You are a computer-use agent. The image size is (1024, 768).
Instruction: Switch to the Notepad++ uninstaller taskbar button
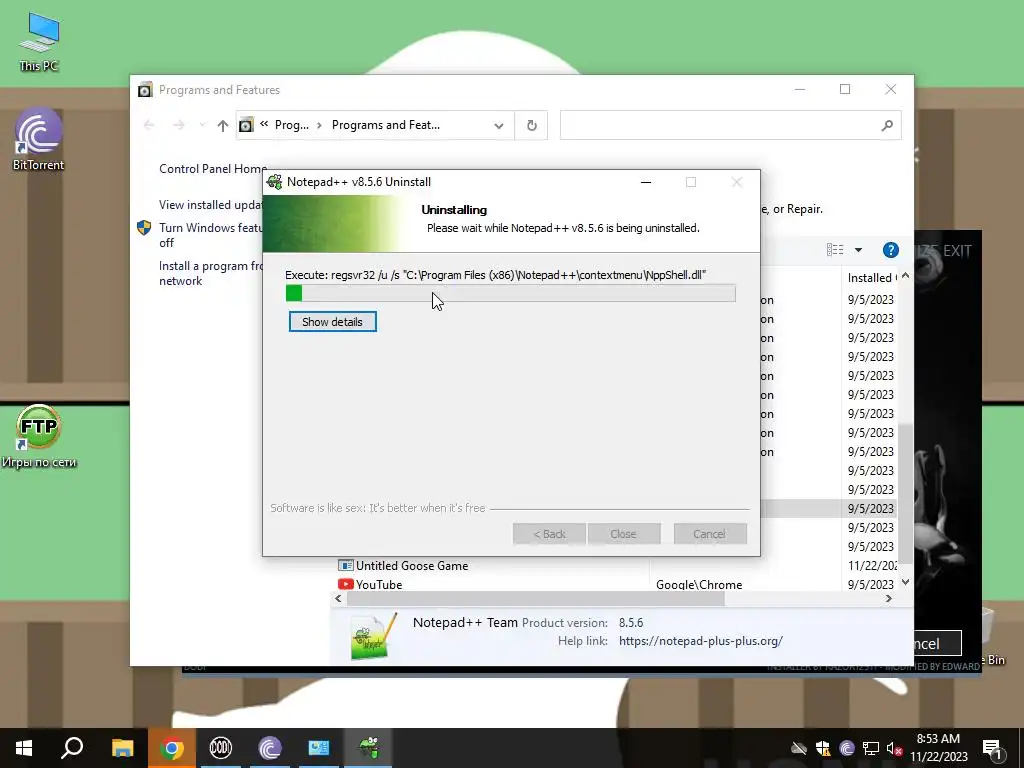click(368, 748)
